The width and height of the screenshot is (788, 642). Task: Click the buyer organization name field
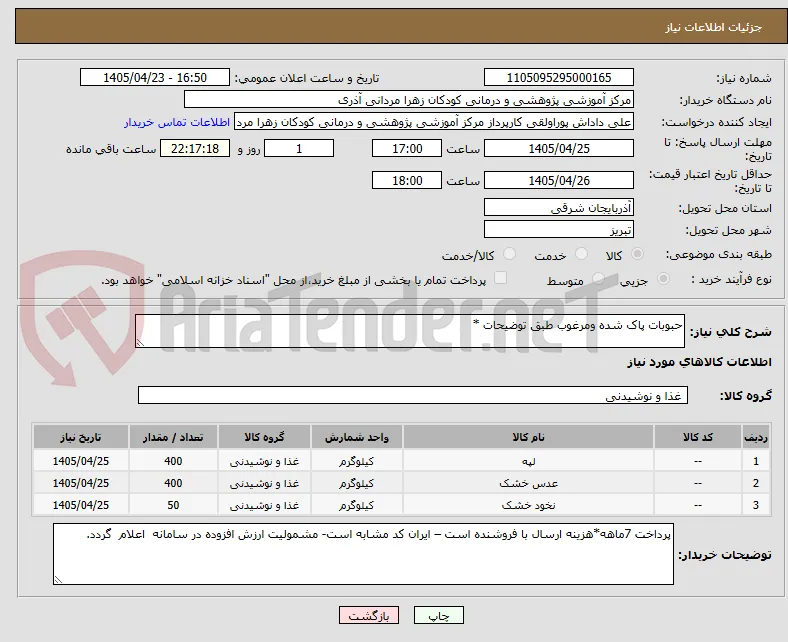[409, 100]
